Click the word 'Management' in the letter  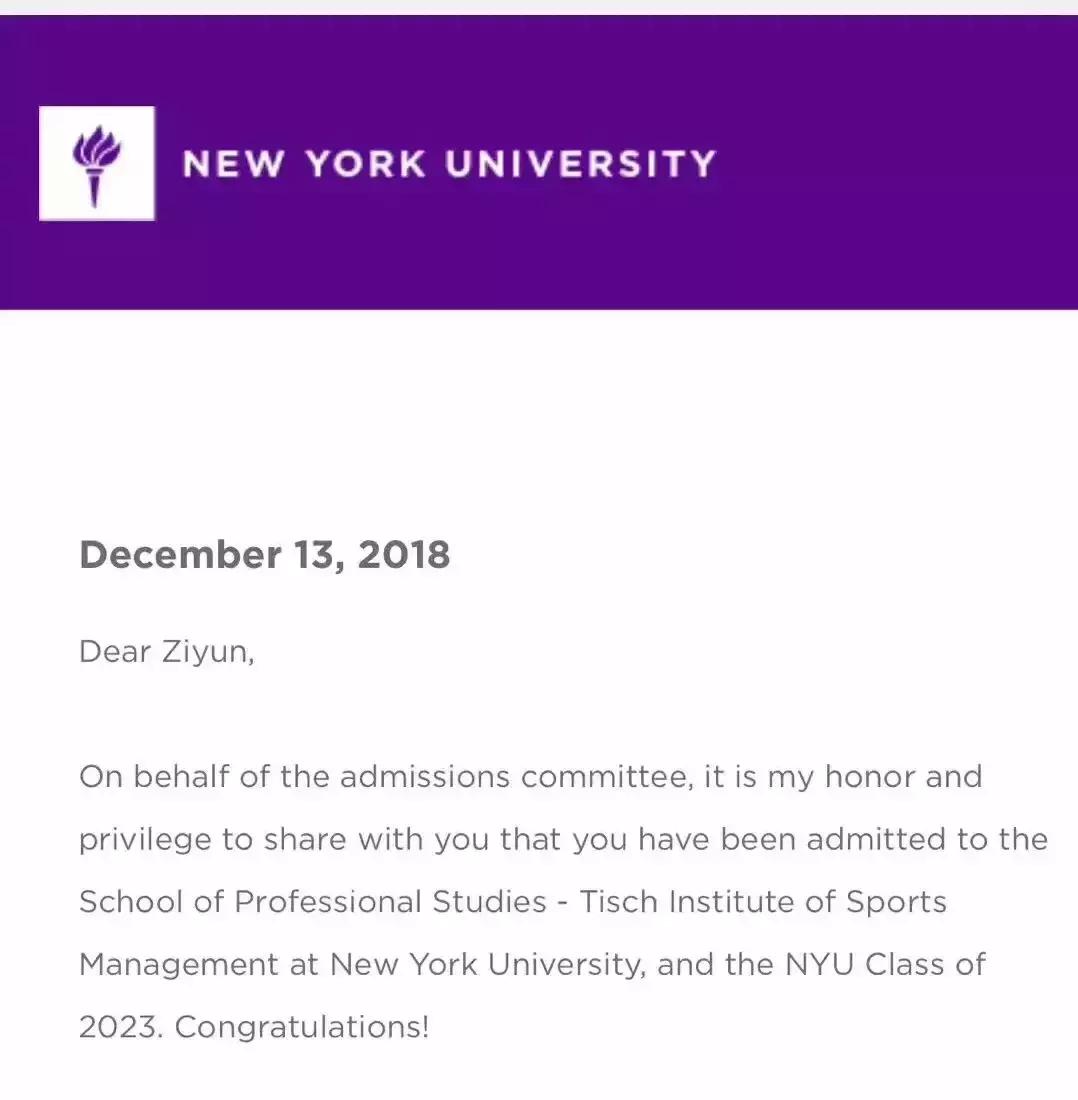click(x=178, y=965)
